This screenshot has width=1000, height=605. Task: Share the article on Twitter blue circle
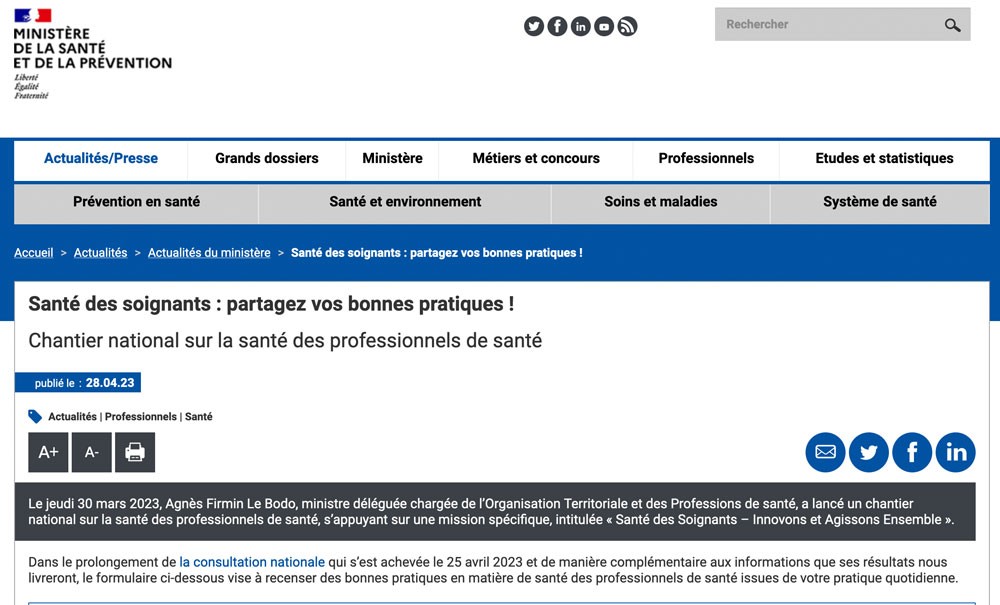click(x=869, y=452)
